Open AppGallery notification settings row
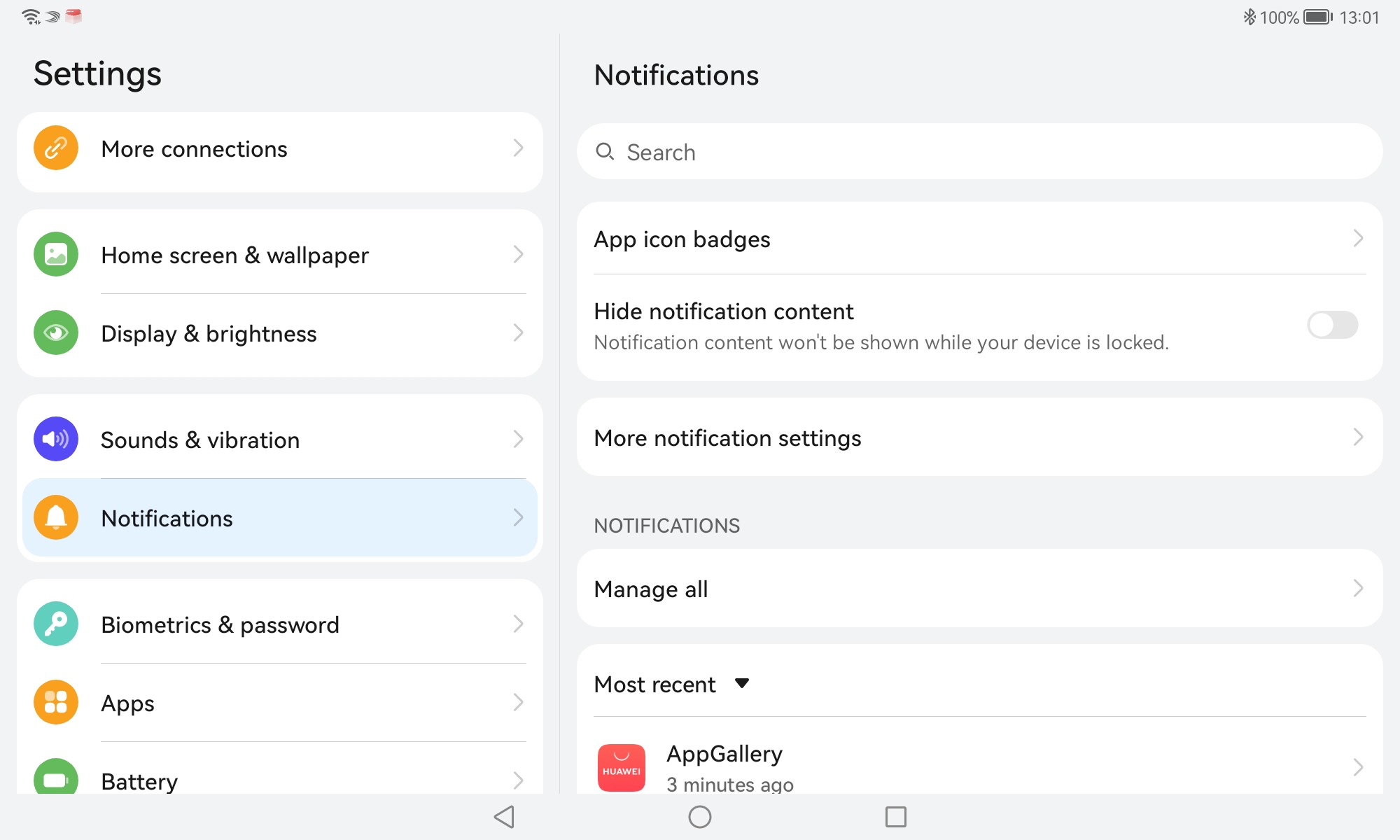 (980, 767)
